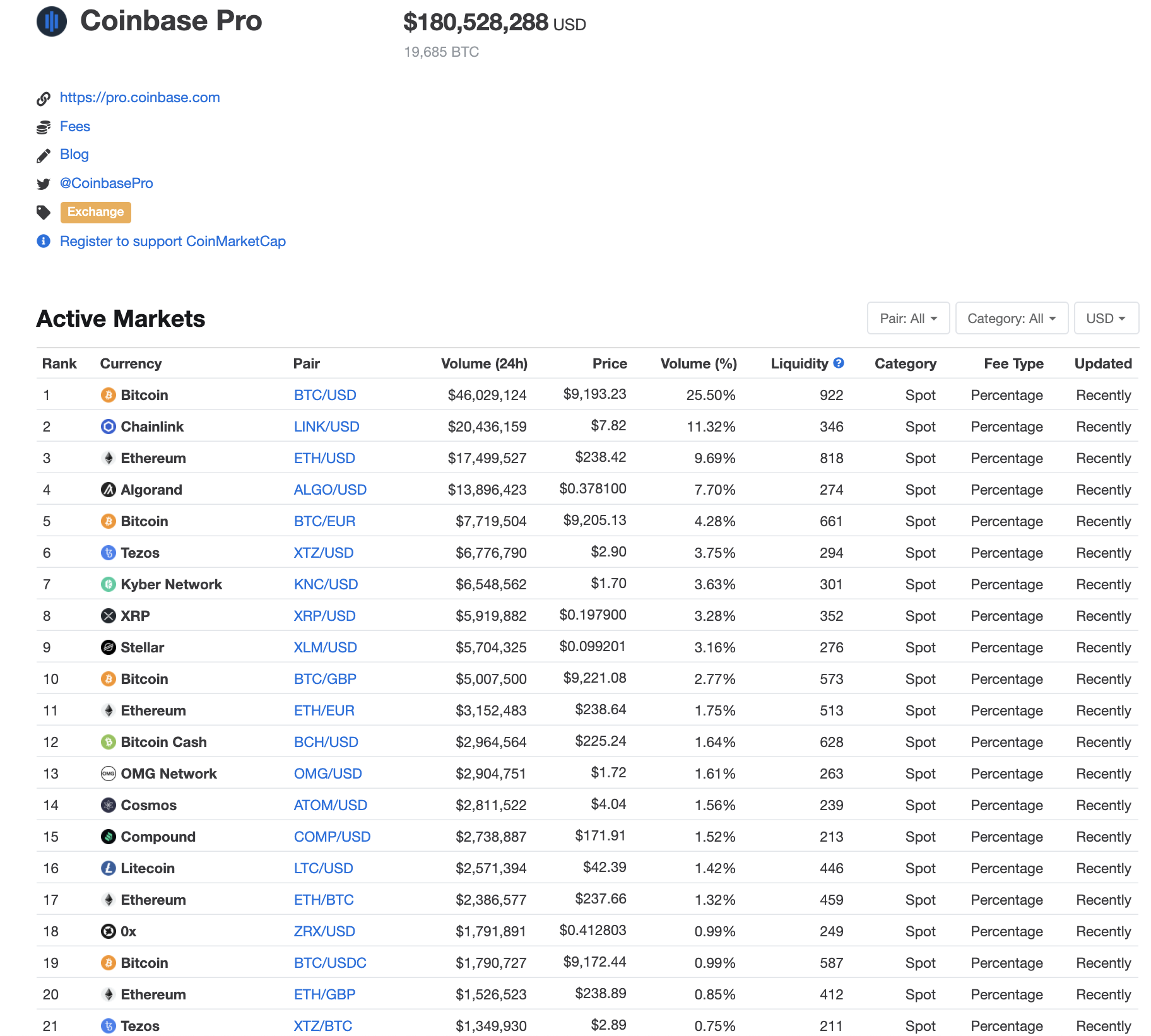Open the XRP/USD pair link
The image size is (1151, 1036).
pos(325,616)
